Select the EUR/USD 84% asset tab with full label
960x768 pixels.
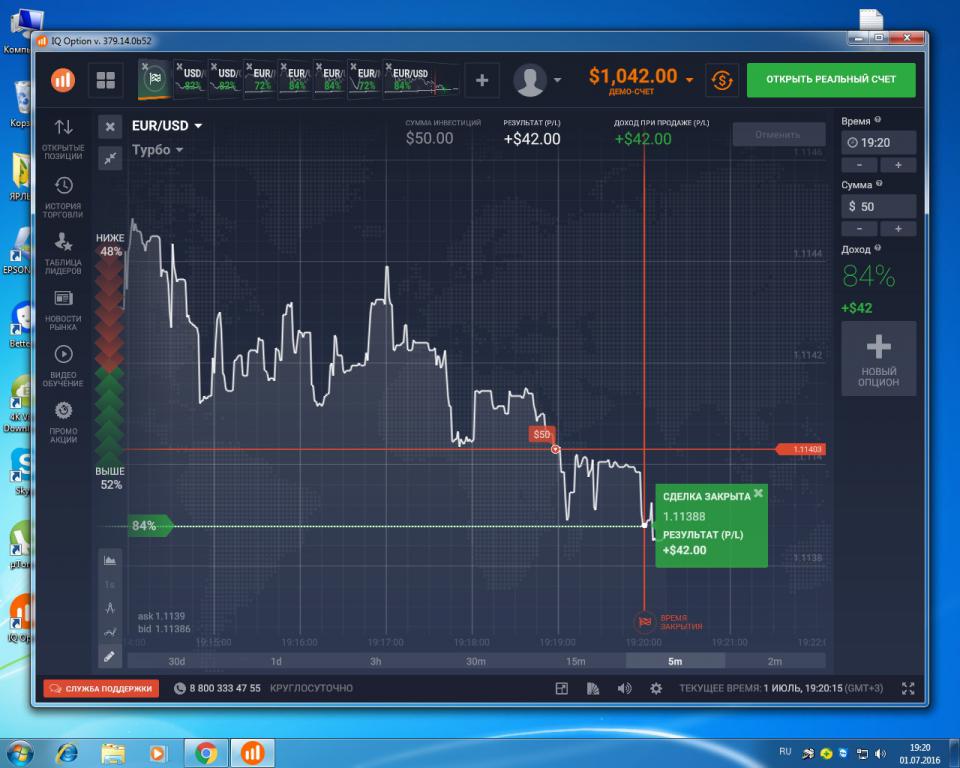[x=422, y=80]
